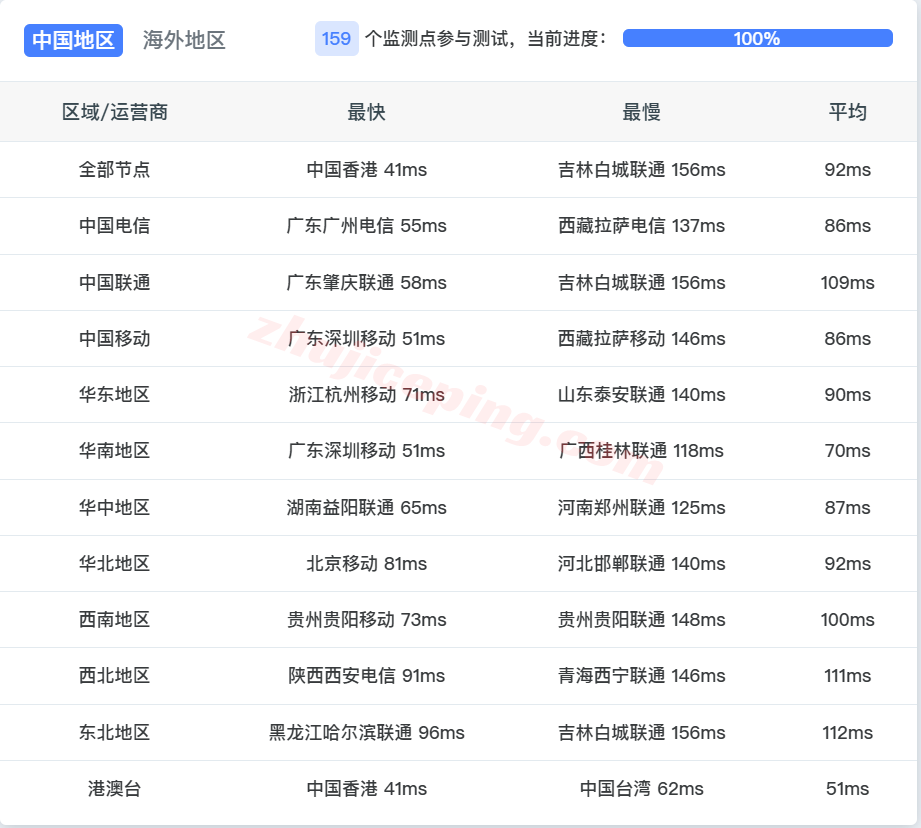This screenshot has width=921, height=828.
Task: Select the 中国台湾 62ms result cell
Action: pos(641,788)
